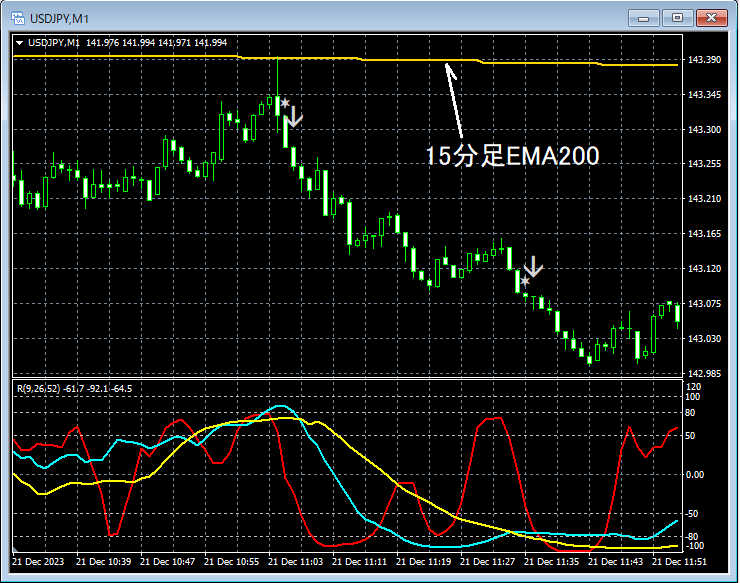Click the indicator scale value -100
740x583 pixels.
pos(693,546)
